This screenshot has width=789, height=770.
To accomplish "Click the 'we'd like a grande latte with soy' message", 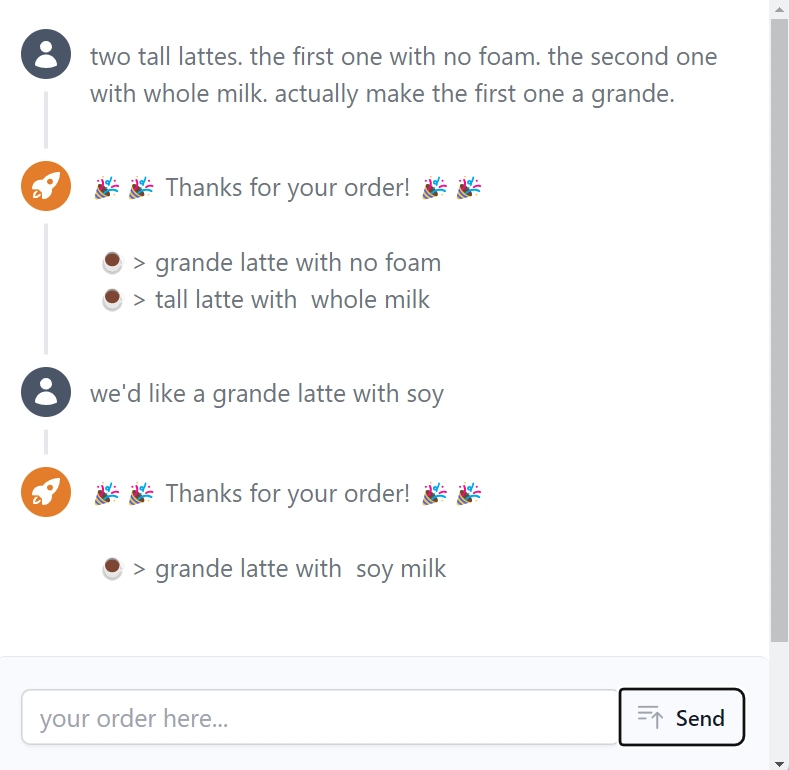I will [x=267, y=394].
